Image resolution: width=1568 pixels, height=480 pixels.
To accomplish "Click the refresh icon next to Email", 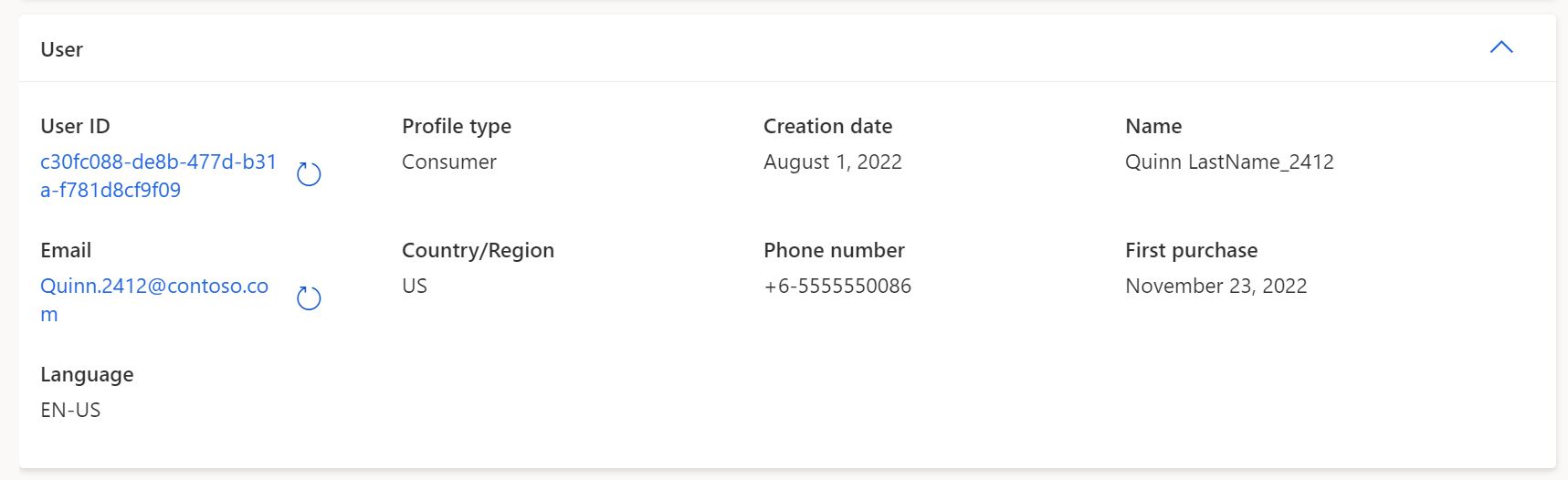I will 309,298.
